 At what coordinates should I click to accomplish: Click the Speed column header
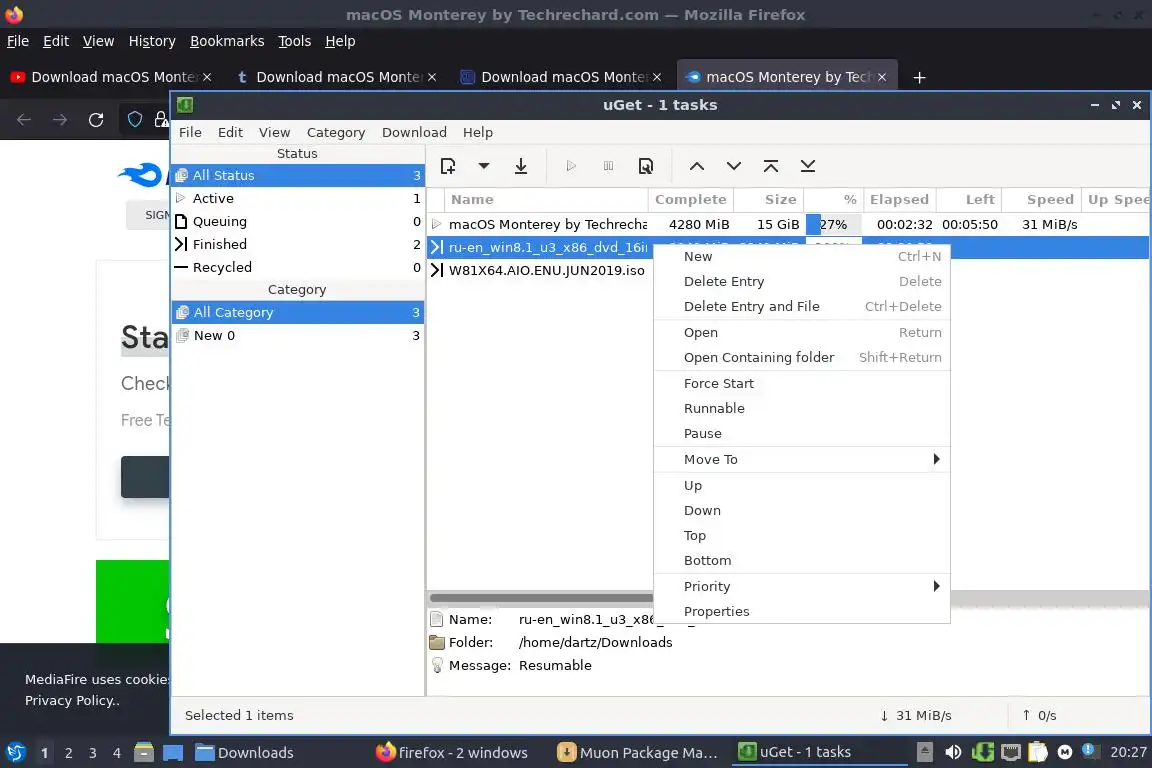click(1043, 199)
